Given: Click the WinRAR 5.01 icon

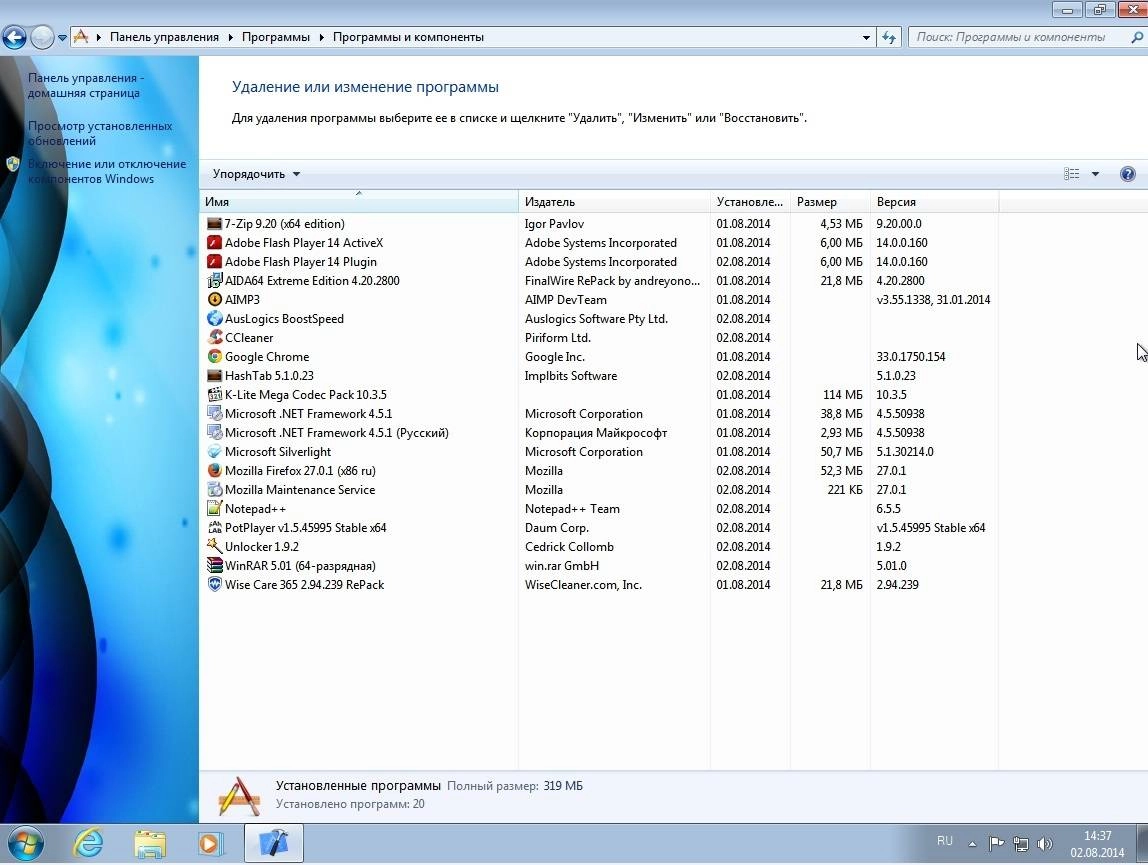Looking at the screenshot, I should [x=215, y=565].
